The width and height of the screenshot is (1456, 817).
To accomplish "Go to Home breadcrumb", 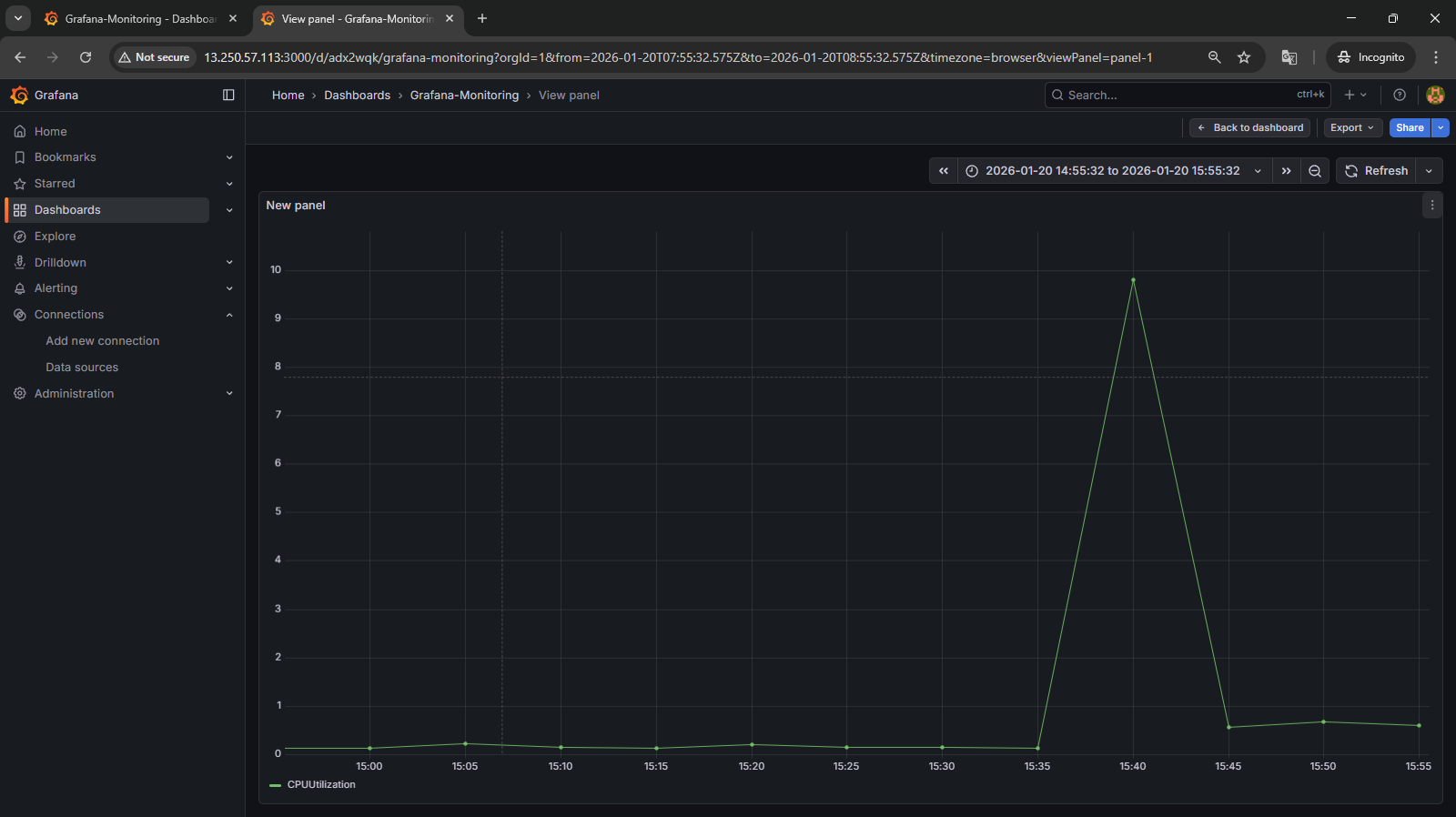I will [288, 96].
